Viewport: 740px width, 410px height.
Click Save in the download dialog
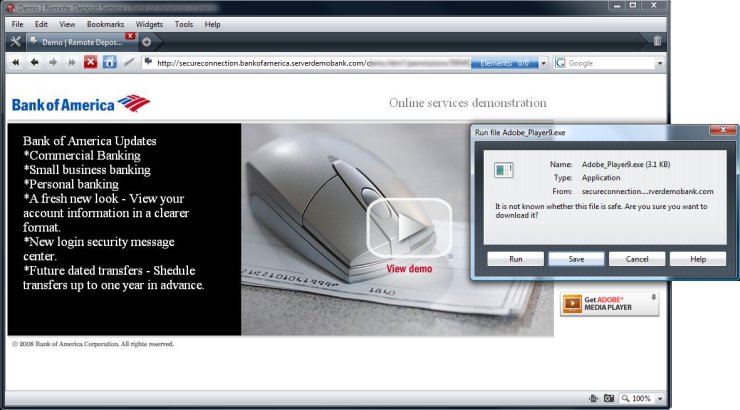pos(576,258)
